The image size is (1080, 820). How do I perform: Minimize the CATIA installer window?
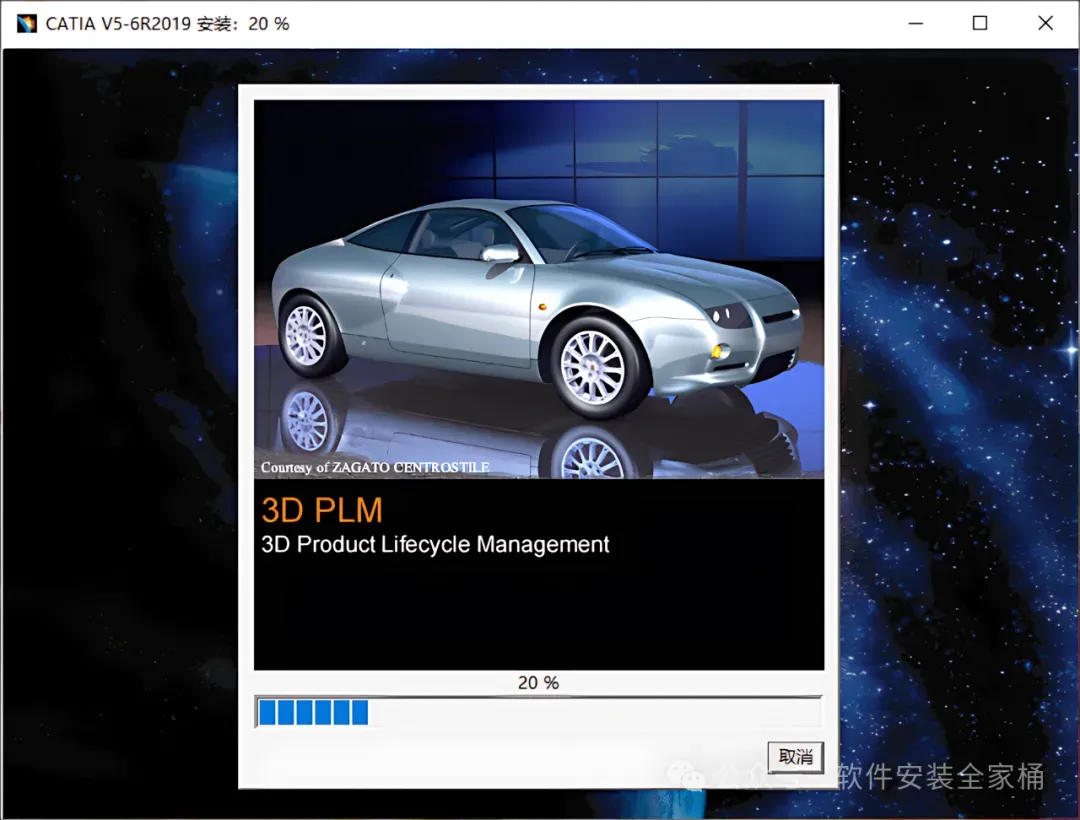click(x=915, y=23)
